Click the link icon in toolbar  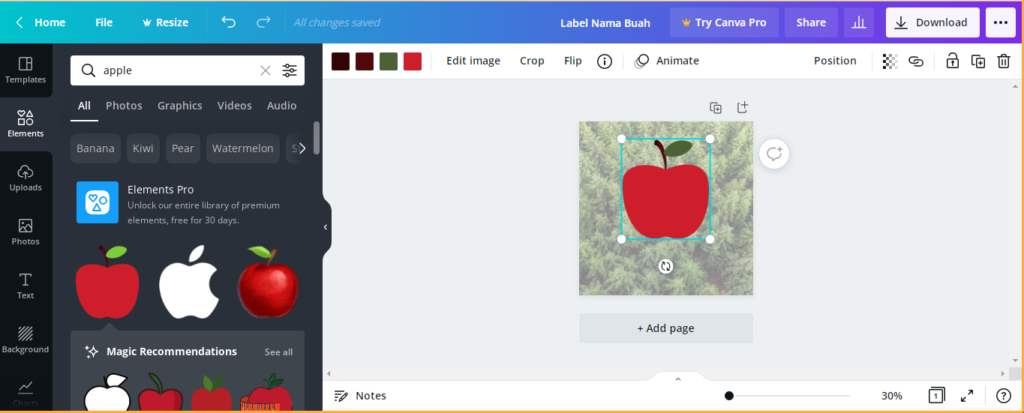click(x=916, y=61)
